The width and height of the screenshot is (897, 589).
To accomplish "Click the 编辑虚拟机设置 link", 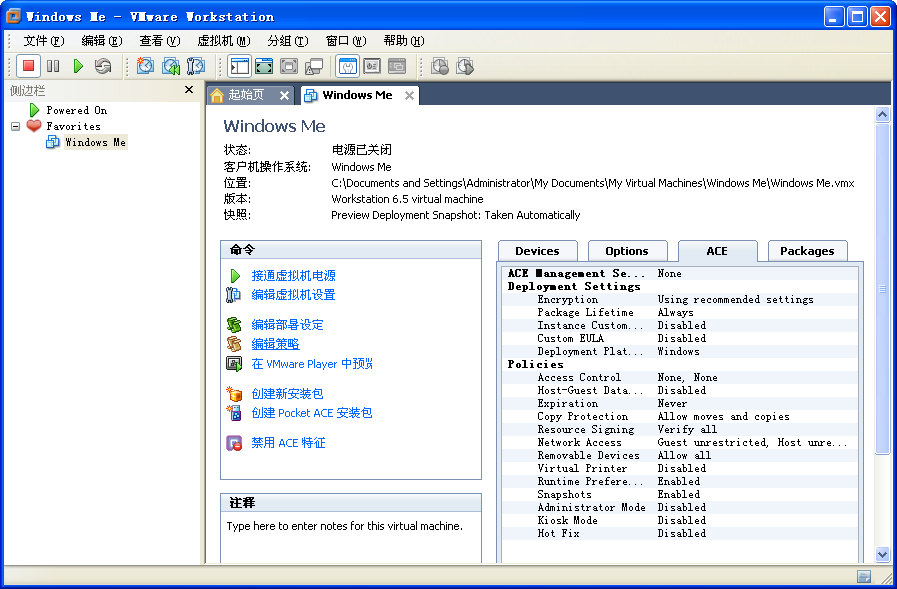I will (x=293, y=294).
